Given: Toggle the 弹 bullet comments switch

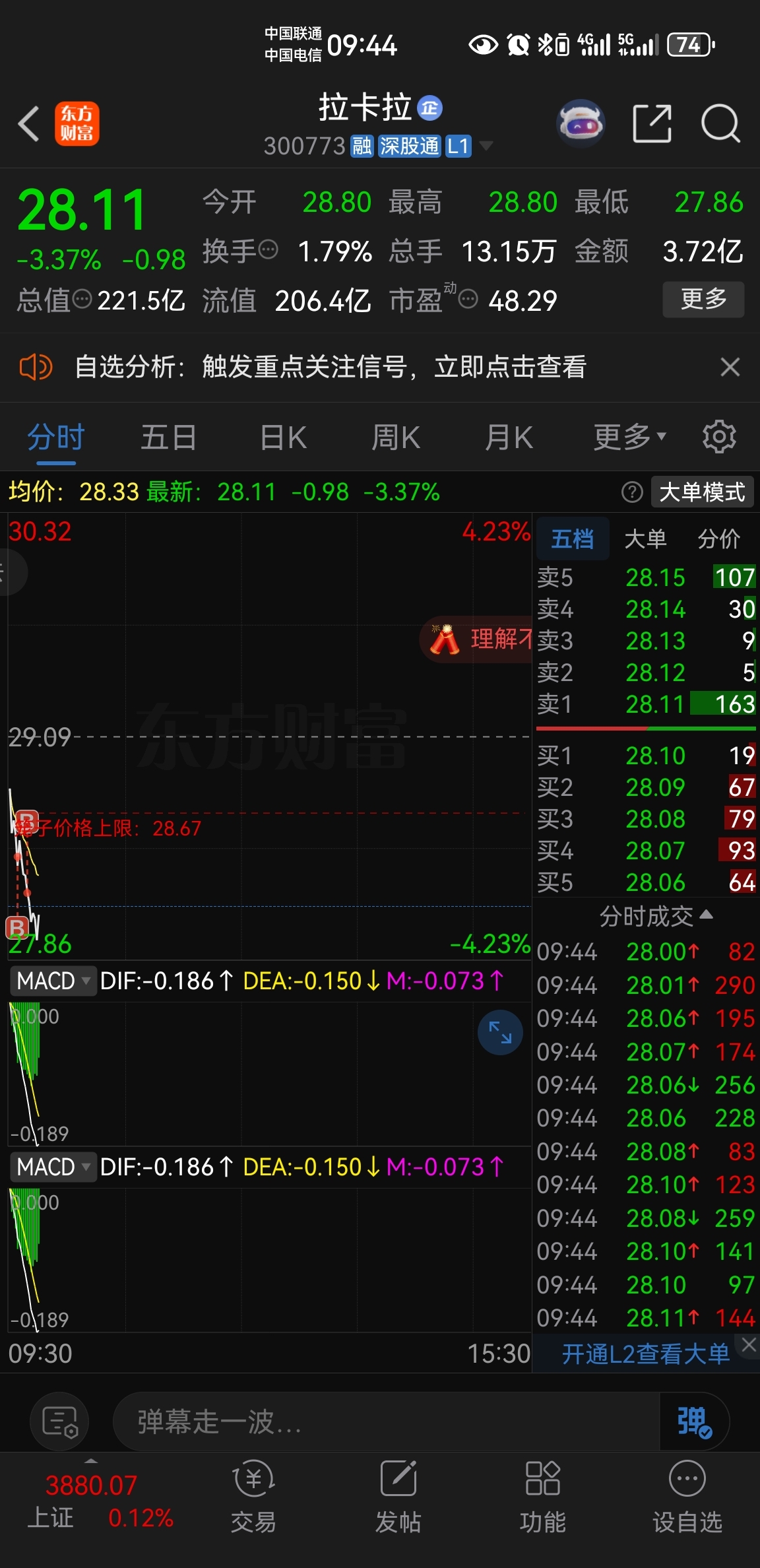Looking at the screenshot, I should pos(694,1421).
